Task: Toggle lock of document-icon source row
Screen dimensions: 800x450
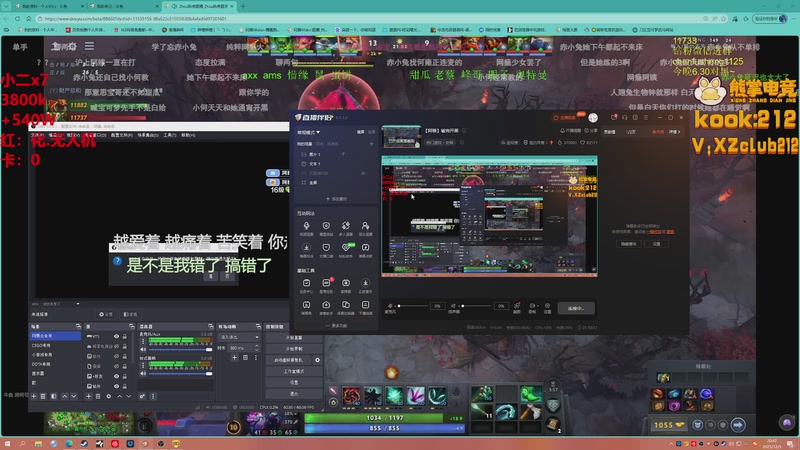Action: point(124,366)
